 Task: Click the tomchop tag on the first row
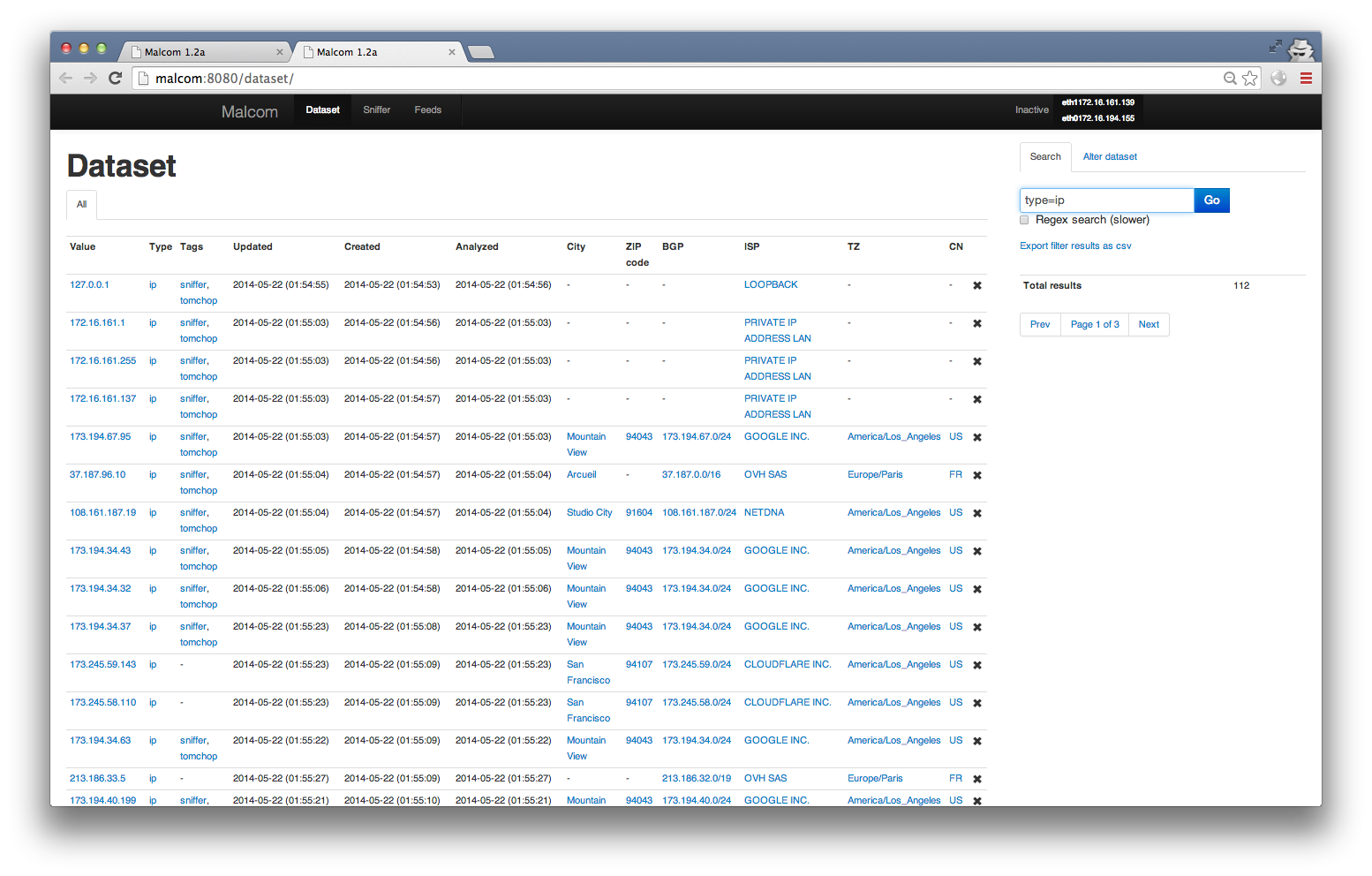point(198,300)
